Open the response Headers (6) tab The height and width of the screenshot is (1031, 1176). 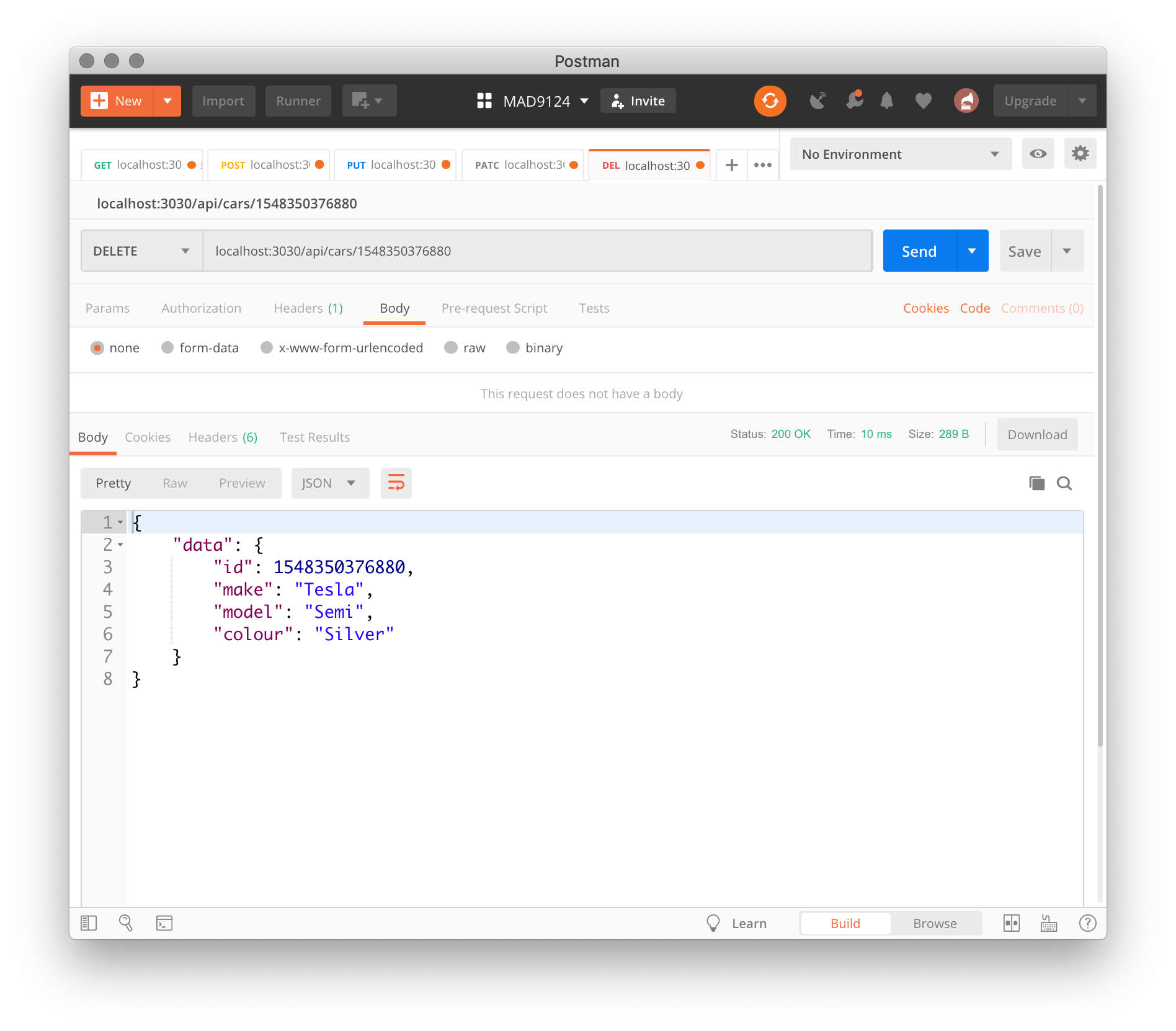(x=223, y=437)
